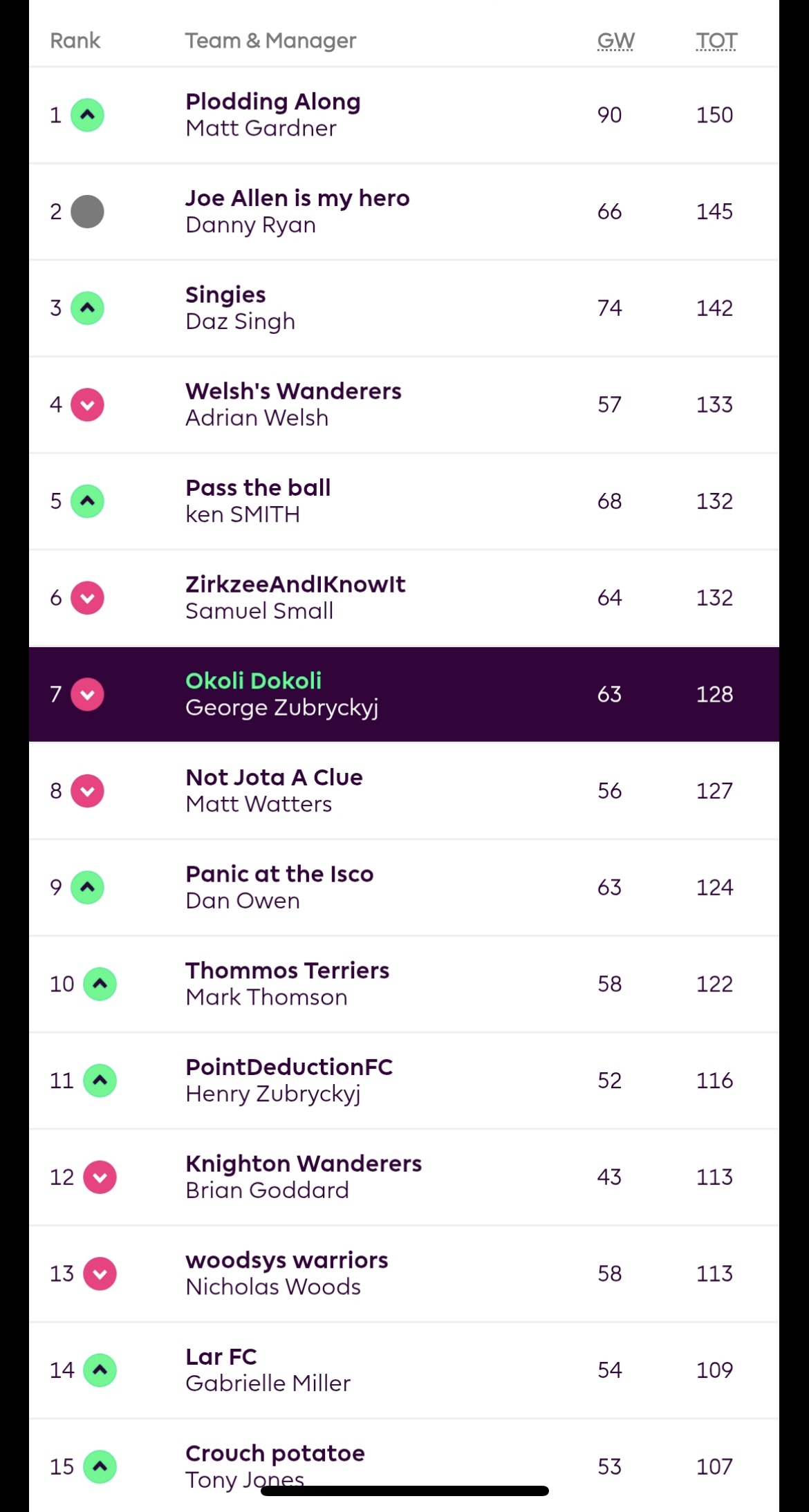Click the GW column header

615,41
